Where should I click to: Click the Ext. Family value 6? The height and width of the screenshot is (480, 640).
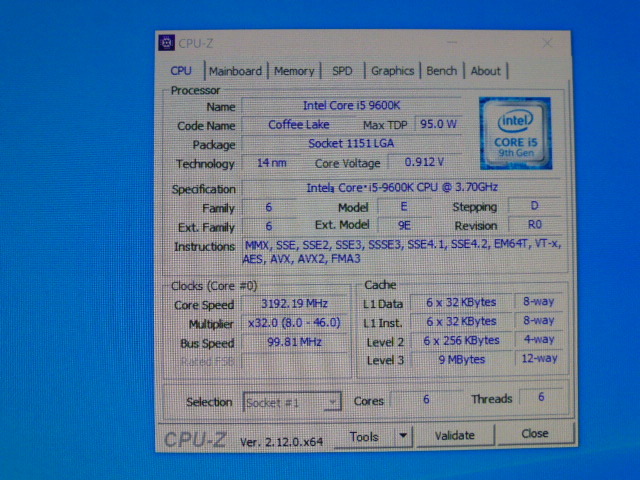pyautogui.click(x=269, y=226)
